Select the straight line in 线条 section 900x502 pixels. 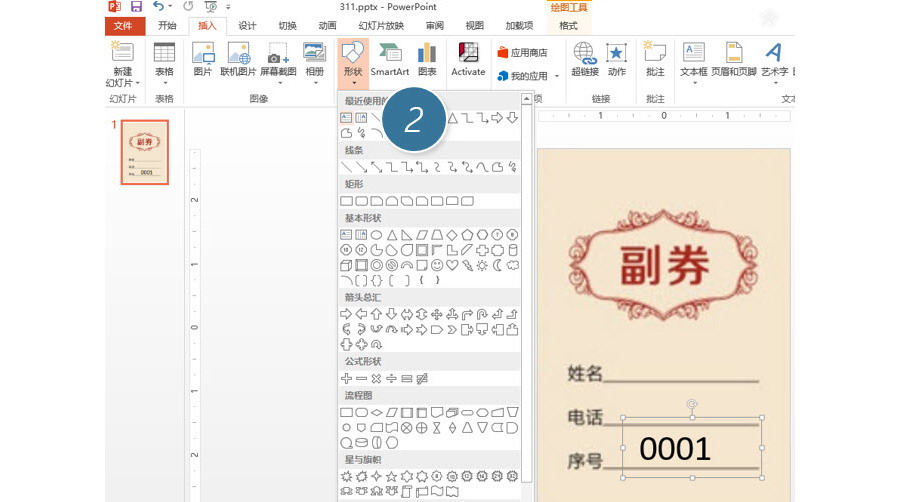[346, 167]
